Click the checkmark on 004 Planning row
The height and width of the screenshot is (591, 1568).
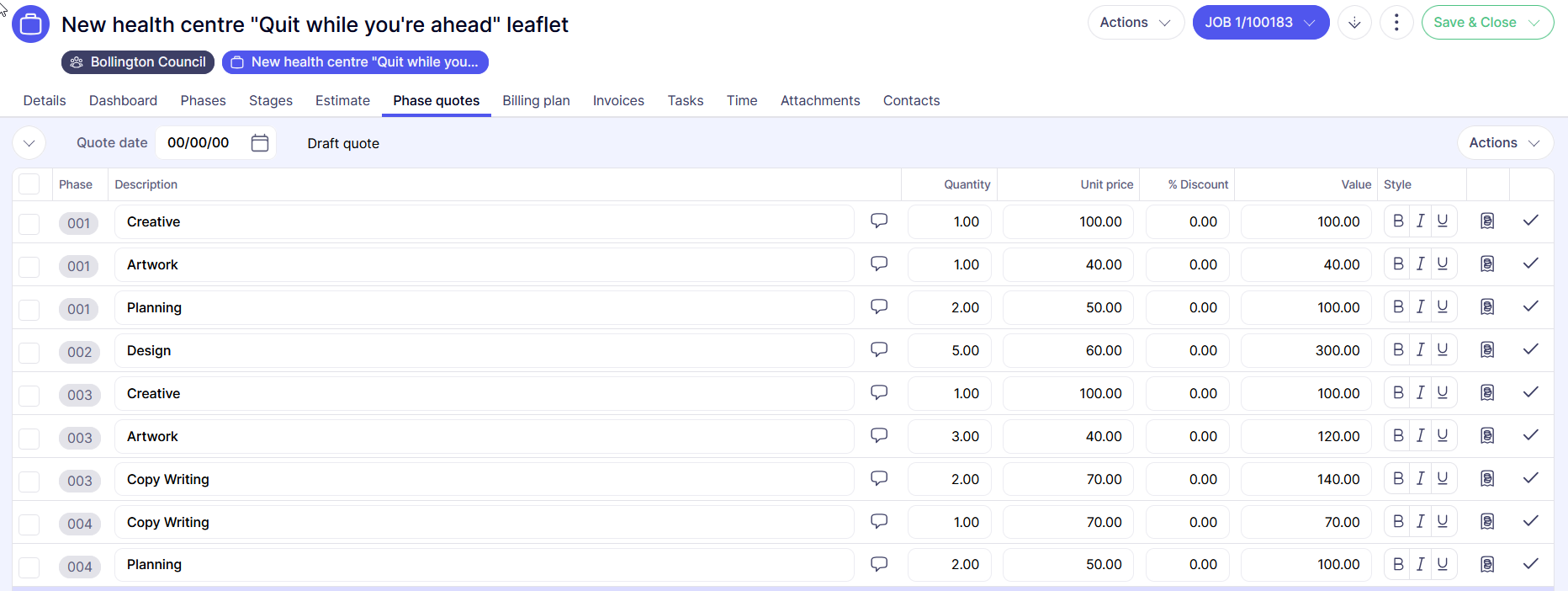click(1530, 564)
